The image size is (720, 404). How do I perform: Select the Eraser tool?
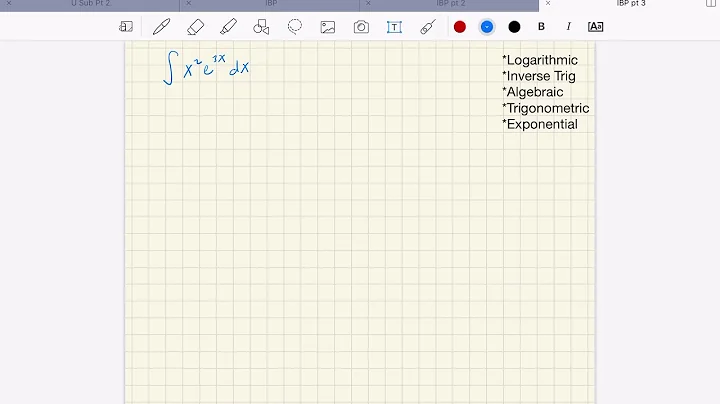point(196,27)
